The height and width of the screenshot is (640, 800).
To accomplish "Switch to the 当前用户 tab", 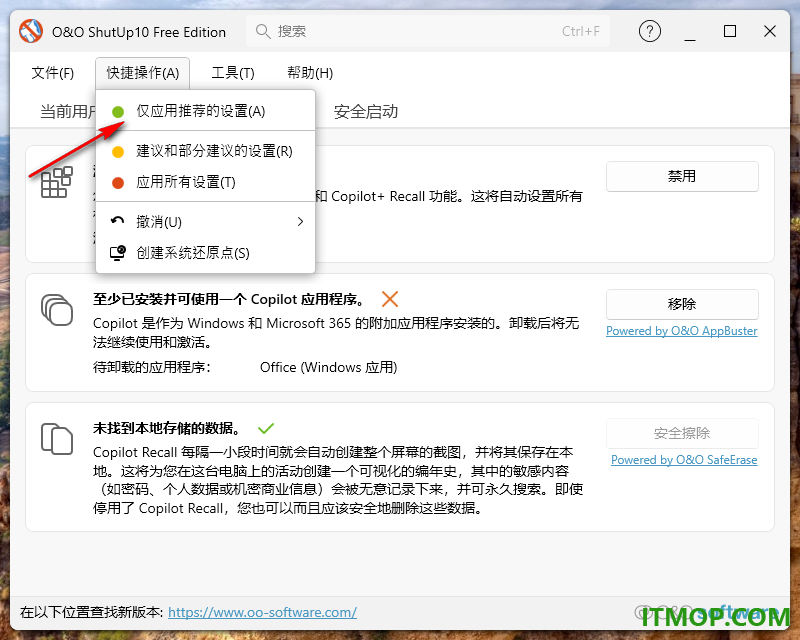I will pos(68,112).
